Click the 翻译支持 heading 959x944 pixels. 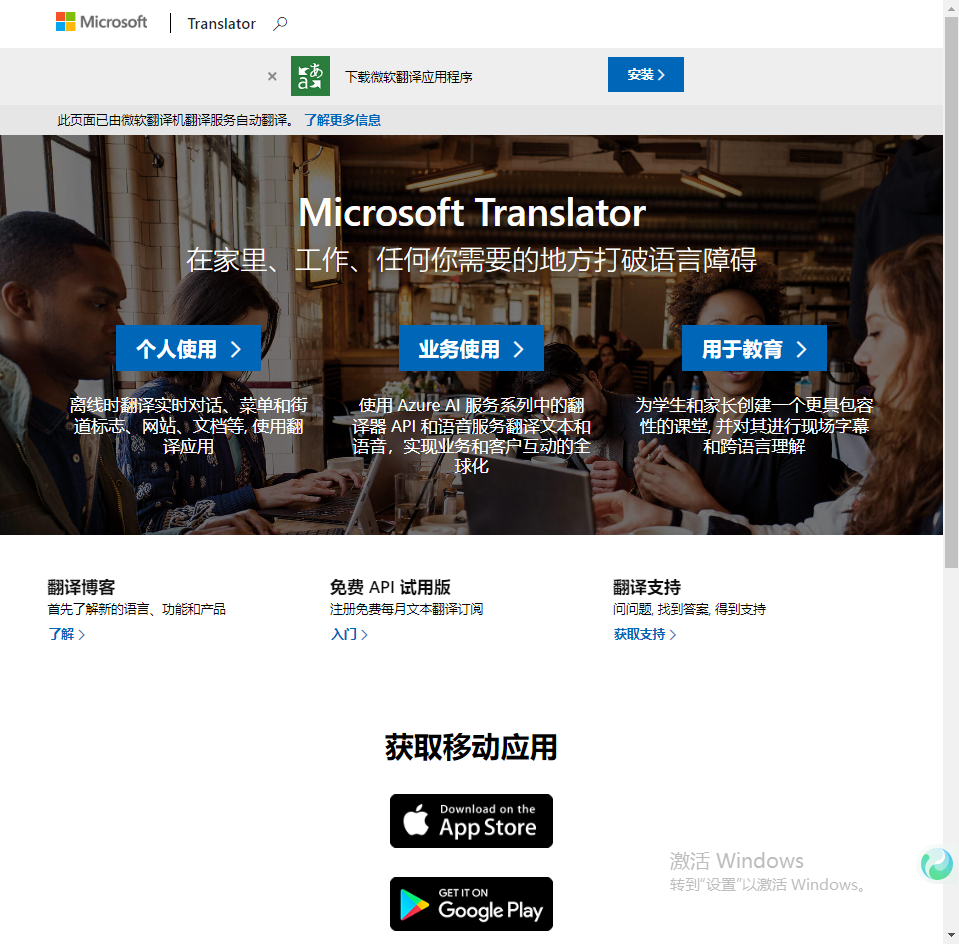coord(646,587)
